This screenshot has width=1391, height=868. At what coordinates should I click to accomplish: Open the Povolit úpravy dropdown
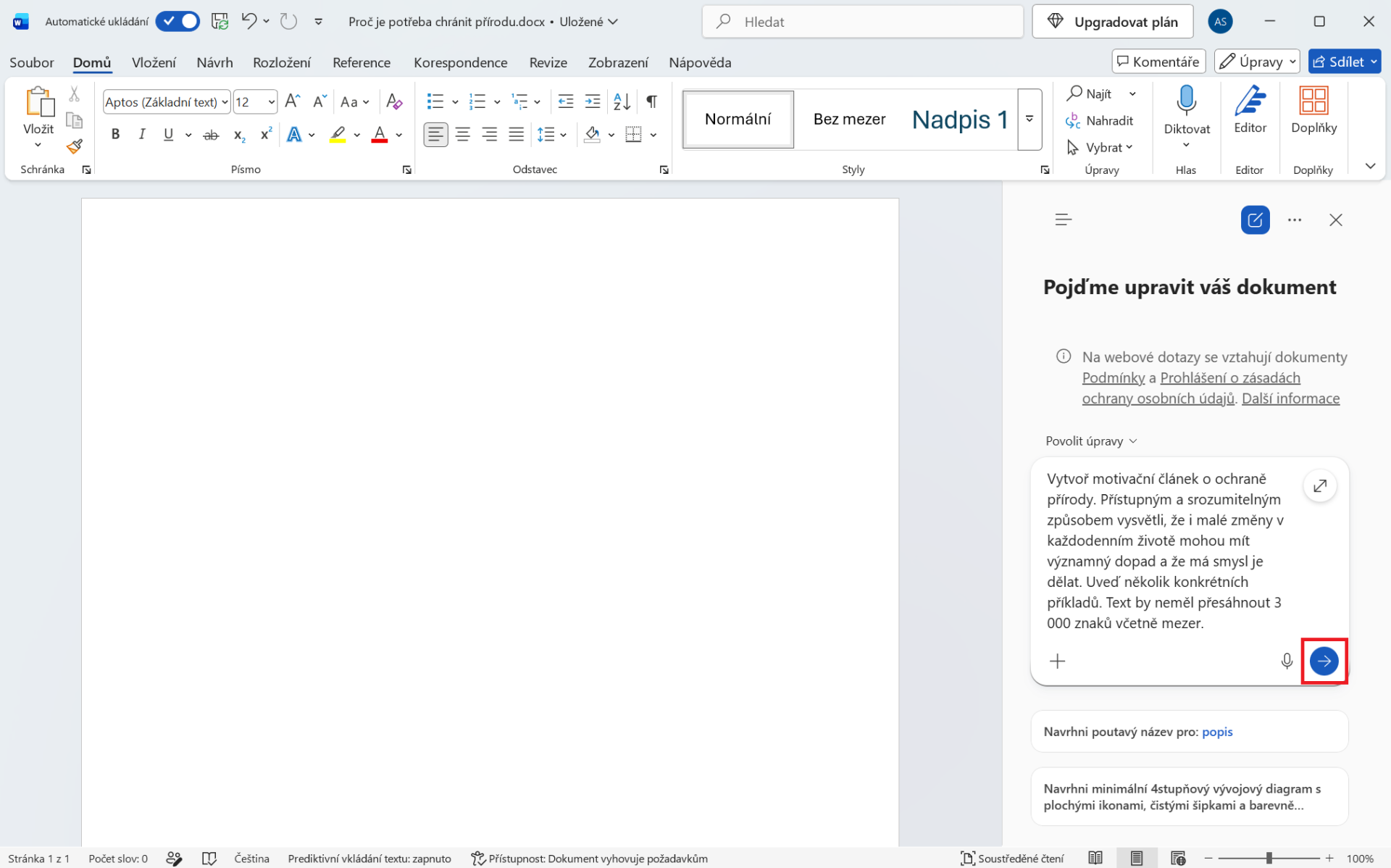1091,441
